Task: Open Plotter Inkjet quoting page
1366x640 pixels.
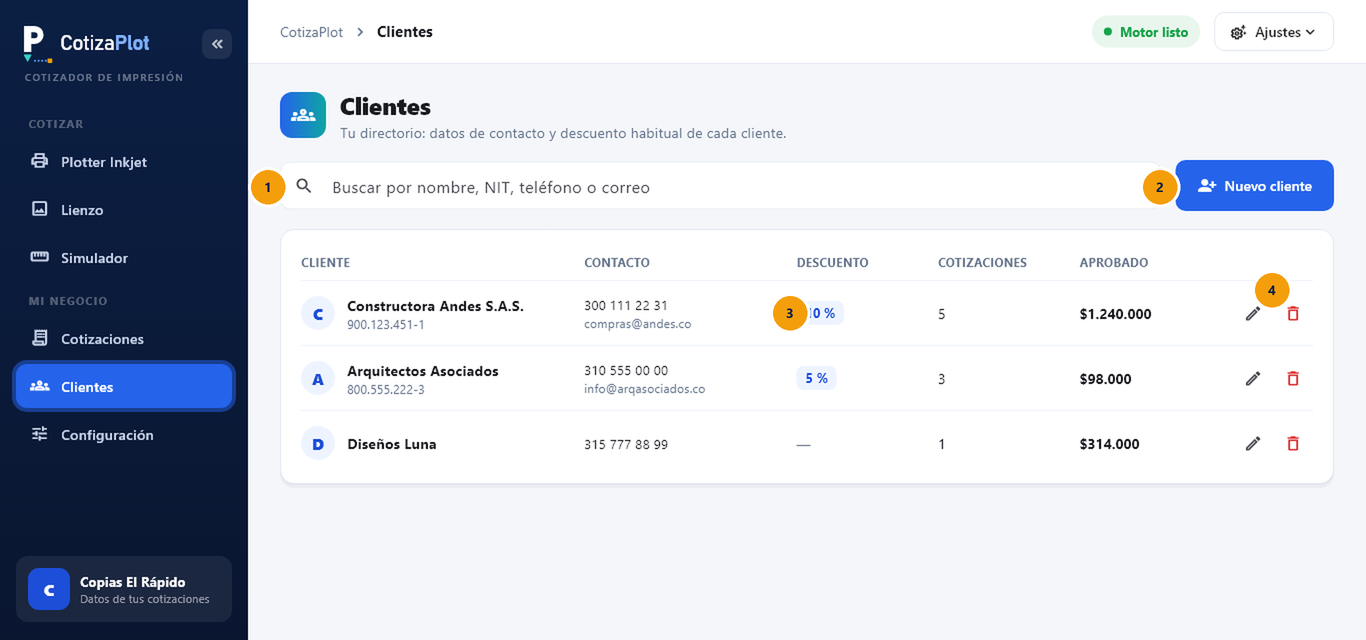Action: (x=124, y=162)
